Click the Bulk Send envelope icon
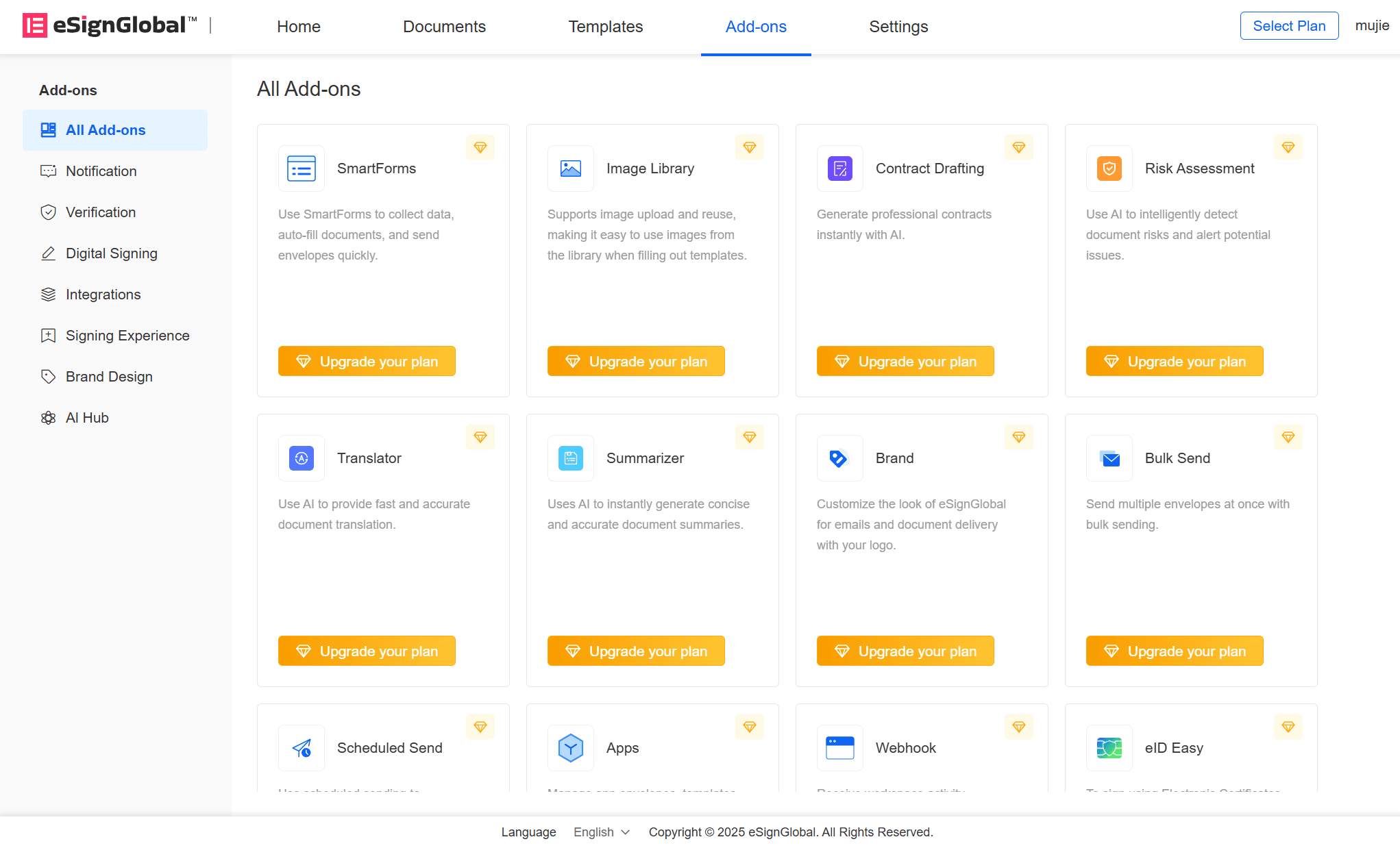Screen dimensions: 1400x848 tap(1109, 458)
